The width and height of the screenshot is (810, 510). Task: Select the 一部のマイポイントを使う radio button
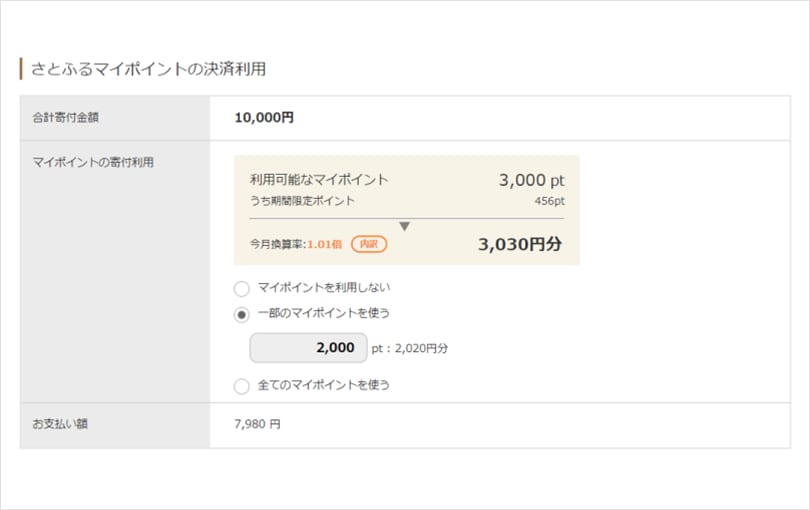pos(241,313)
